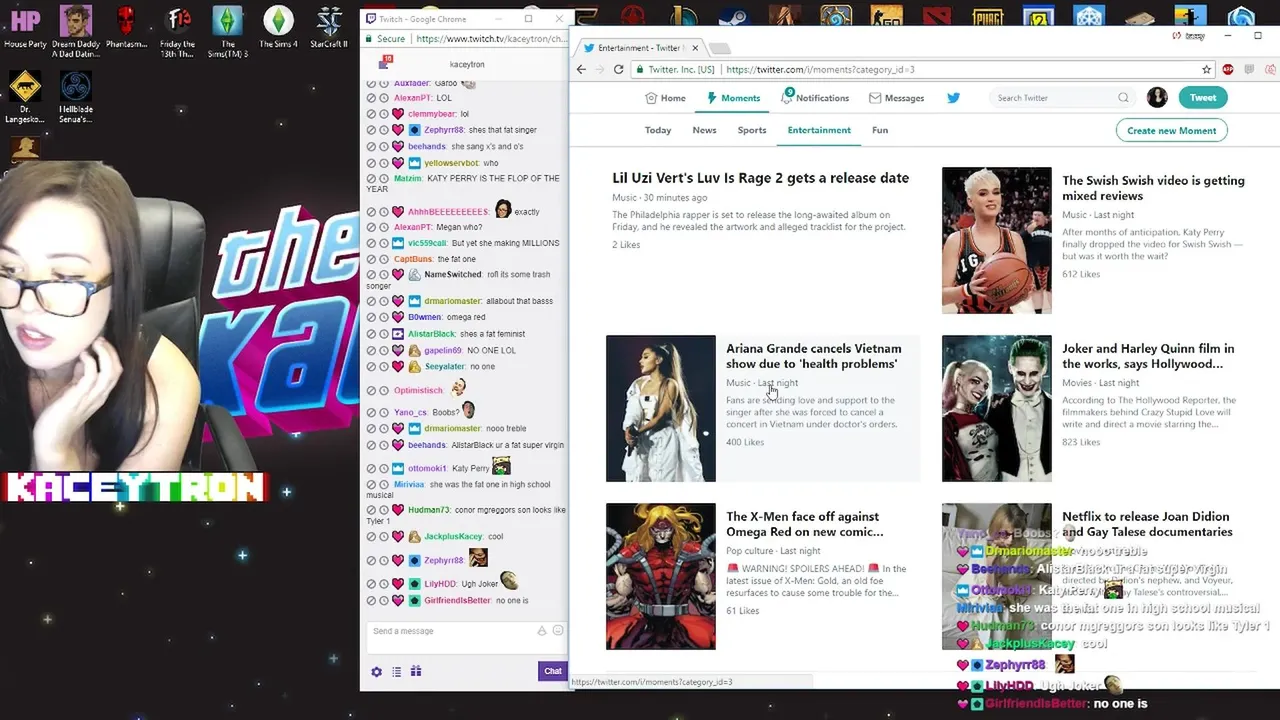Click Joker and Harley Quinn thumbnail

996,408
